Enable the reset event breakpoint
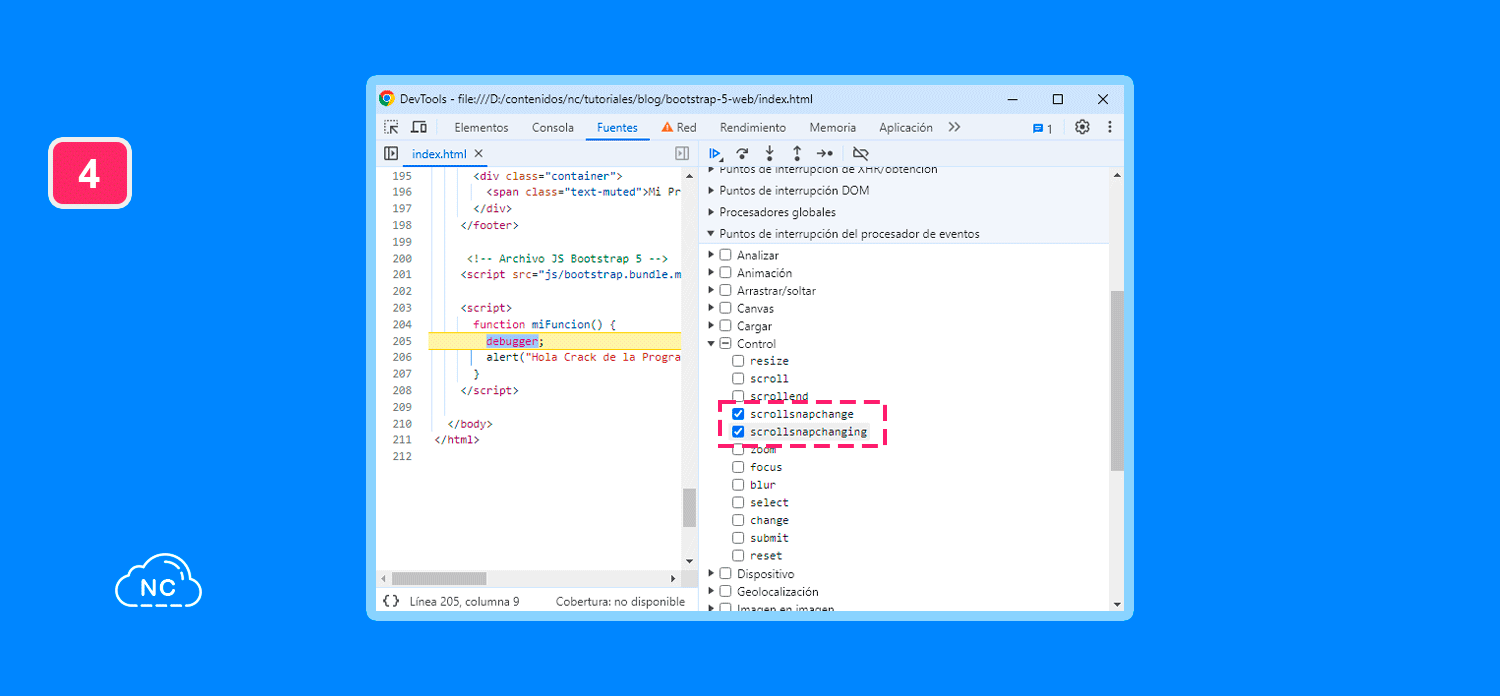This screenshot has height=696, width=1500. [x=738, y=556]
